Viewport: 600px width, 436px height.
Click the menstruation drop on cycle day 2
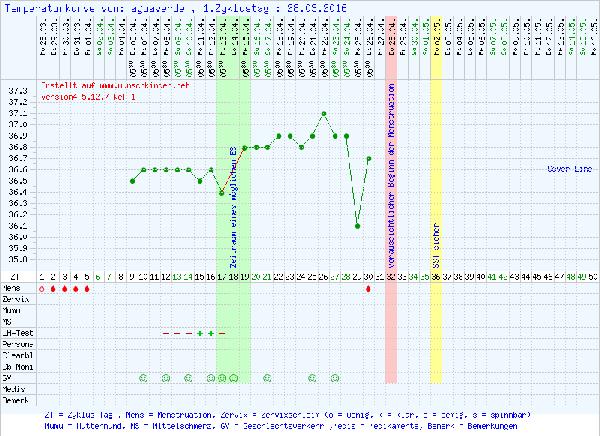coord(53,288)
